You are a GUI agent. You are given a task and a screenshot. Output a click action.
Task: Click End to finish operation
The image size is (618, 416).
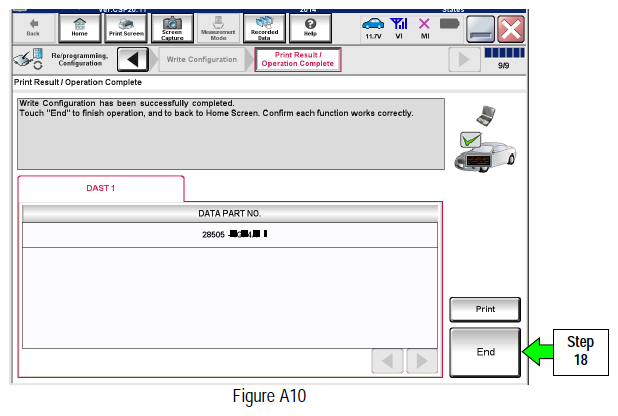485,352
